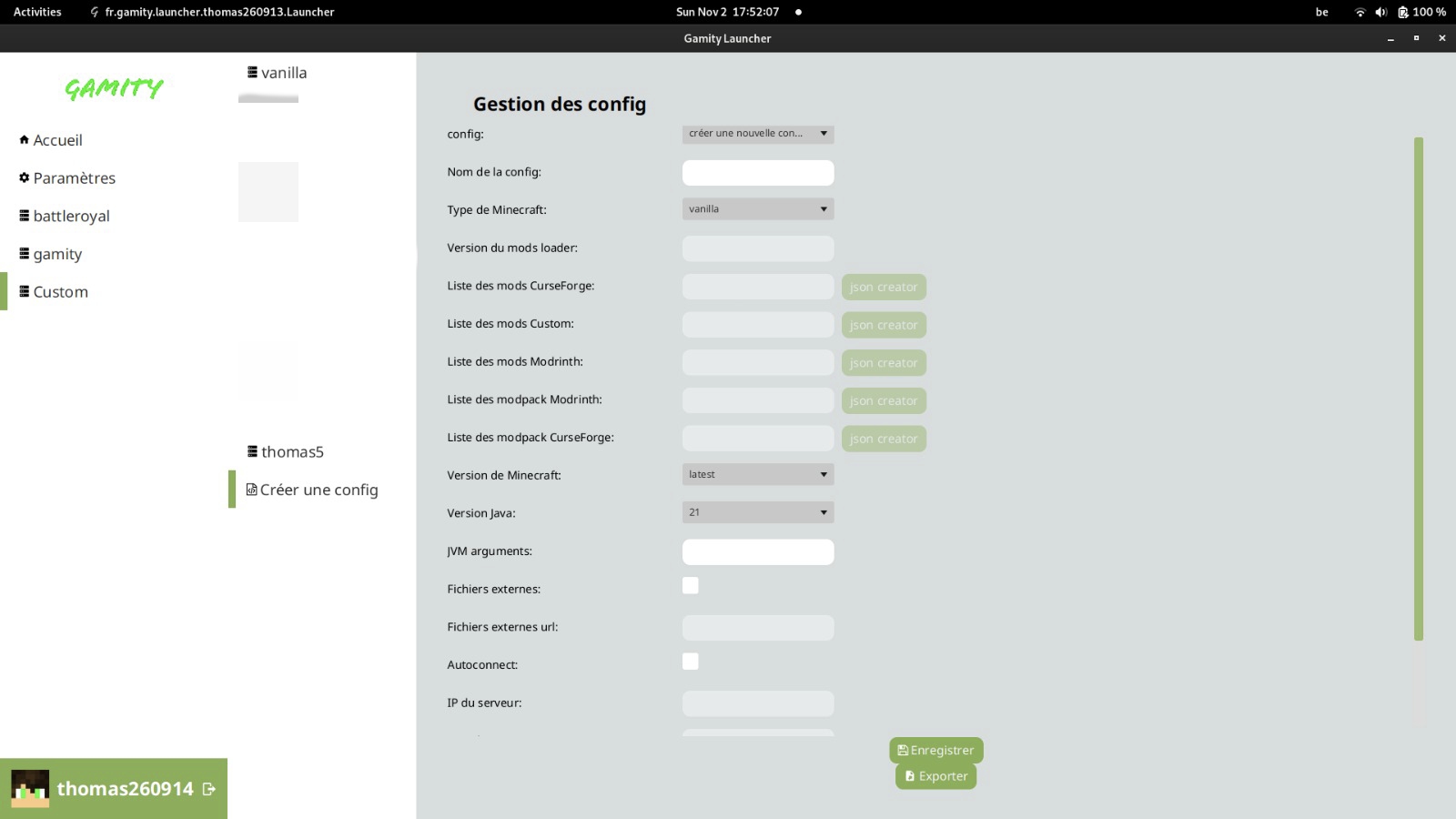Click the server icon beside battleroyal
1456x819 pixels.
24,216
